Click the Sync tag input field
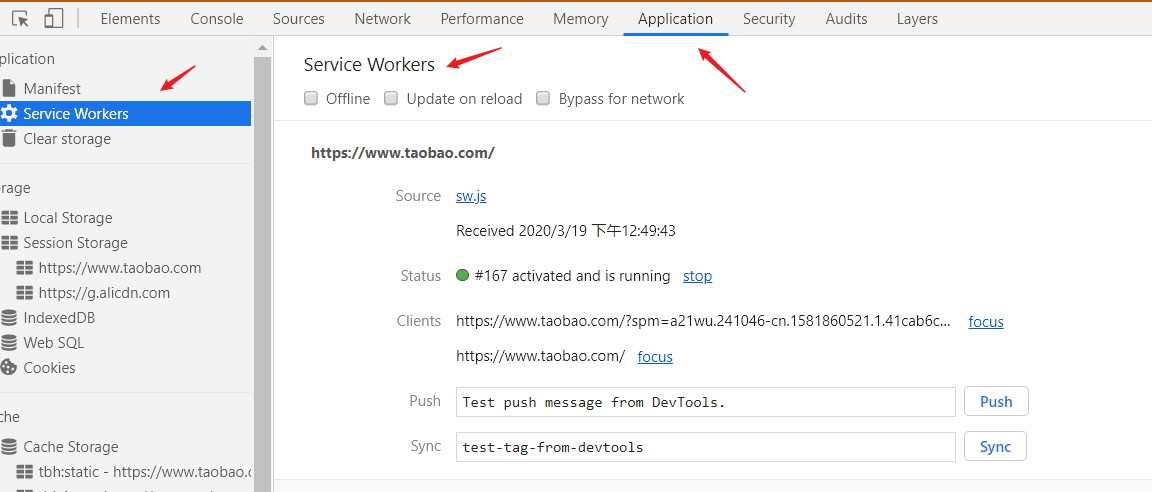Viewport: 1152px width, 492px height. [706, 446]
